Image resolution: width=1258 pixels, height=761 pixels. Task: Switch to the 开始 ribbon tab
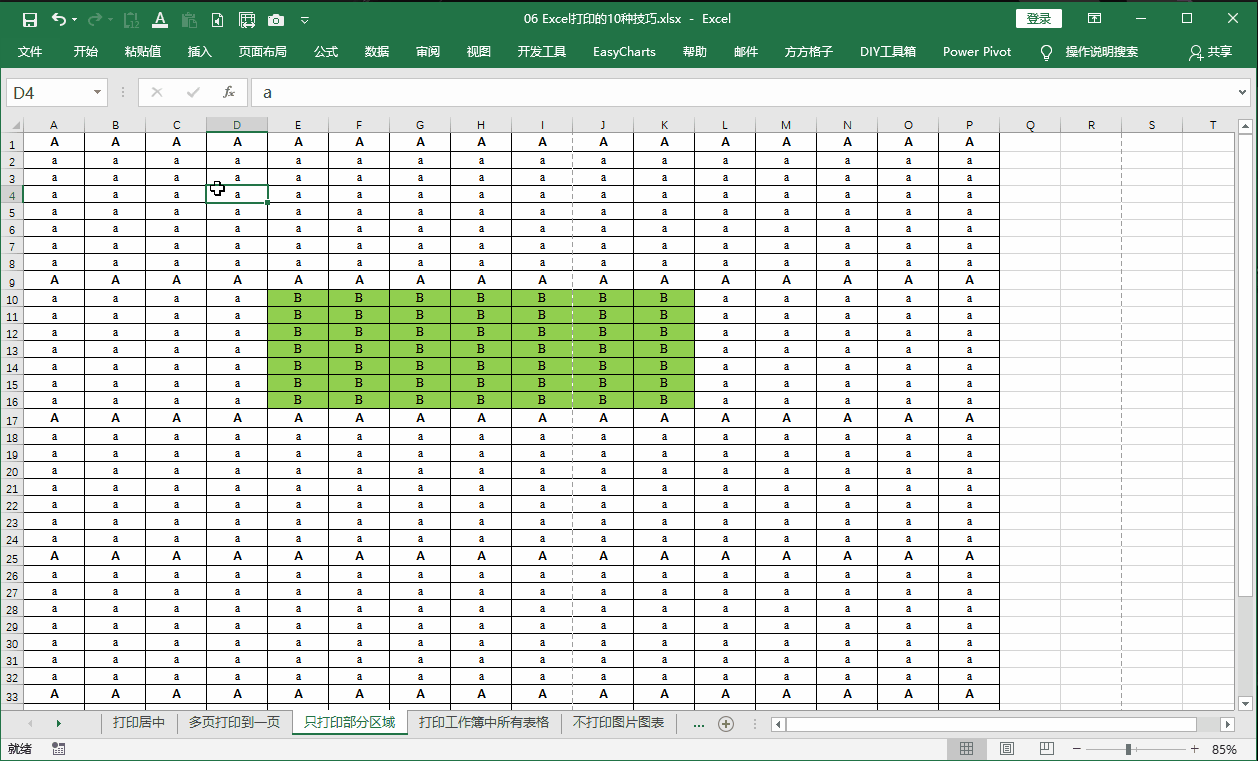86,52
